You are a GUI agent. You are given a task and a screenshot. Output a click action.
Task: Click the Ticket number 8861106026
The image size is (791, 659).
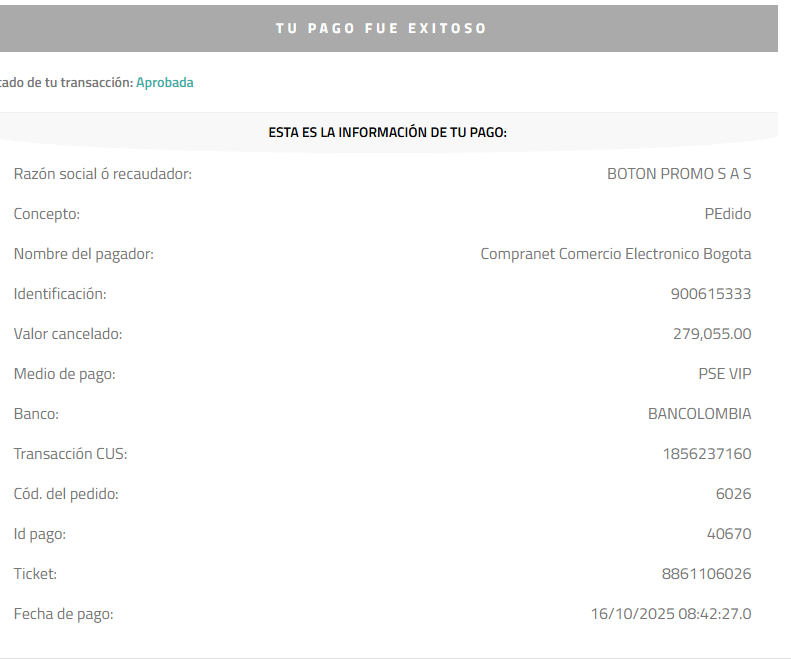[707, 574]
